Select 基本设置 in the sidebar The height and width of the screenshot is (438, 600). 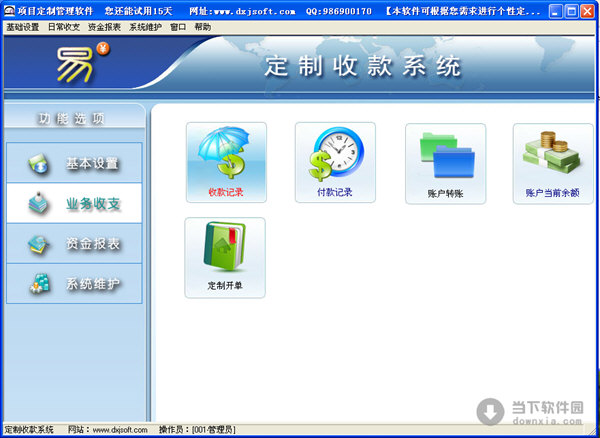point(75,163)
